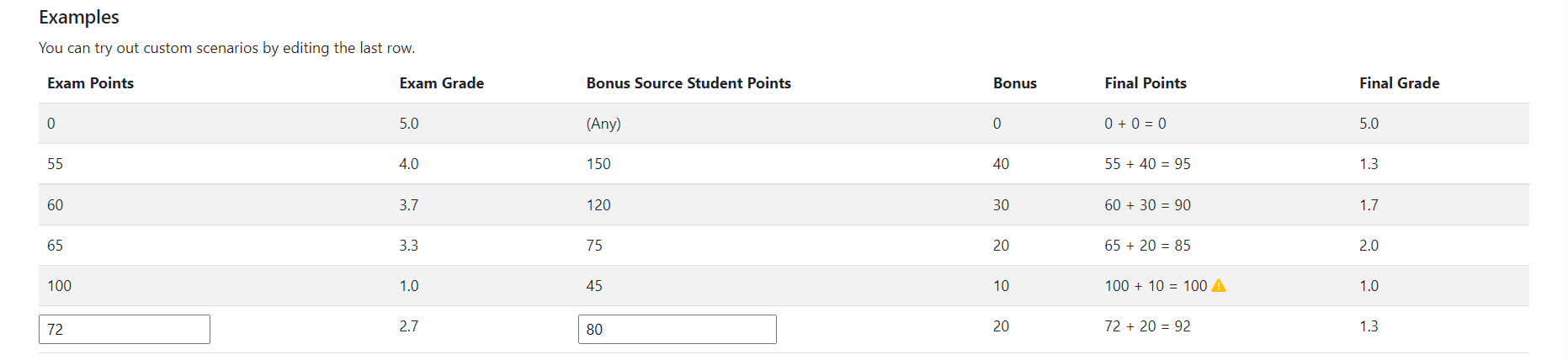Click the Final Grade column header
The height and width of the screenshot is (360, 1568).
click(x=1399, y=83)
